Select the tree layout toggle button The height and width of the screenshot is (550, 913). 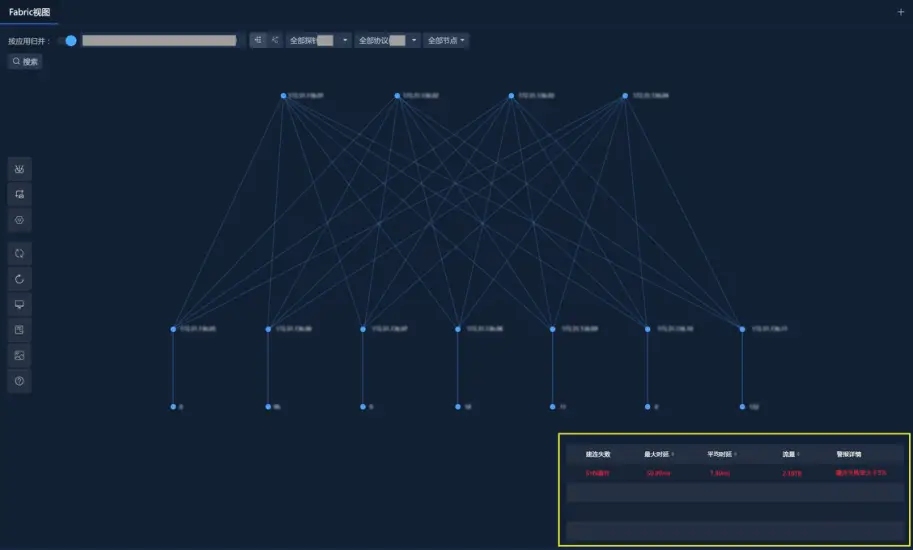(x=258, y=41)
